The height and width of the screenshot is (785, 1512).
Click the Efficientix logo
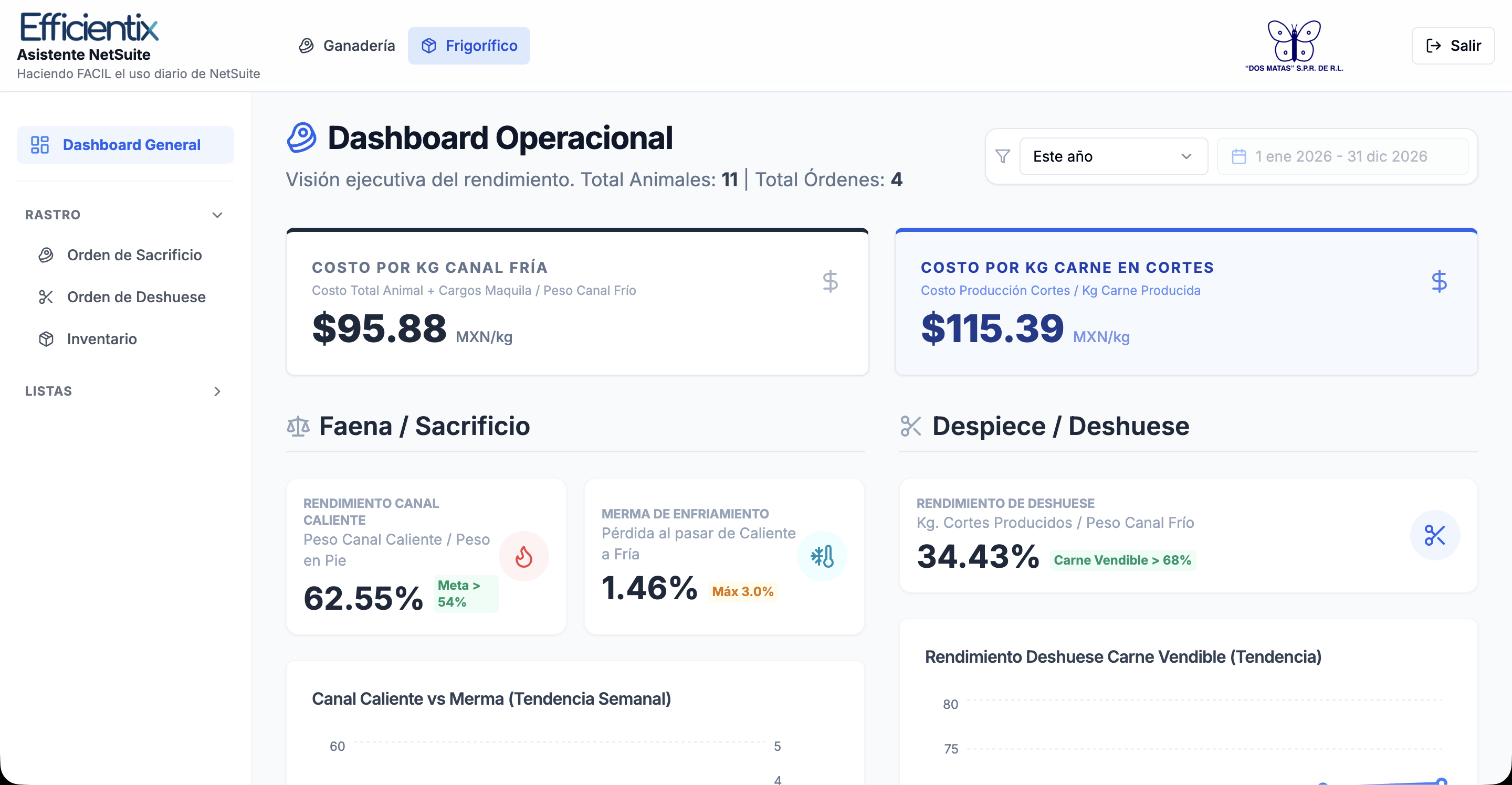coord(89,27)
